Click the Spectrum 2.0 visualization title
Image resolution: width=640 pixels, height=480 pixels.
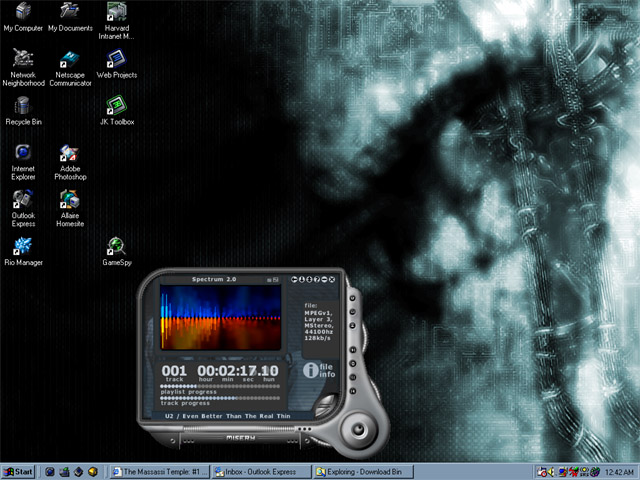[x=214, y=279]
